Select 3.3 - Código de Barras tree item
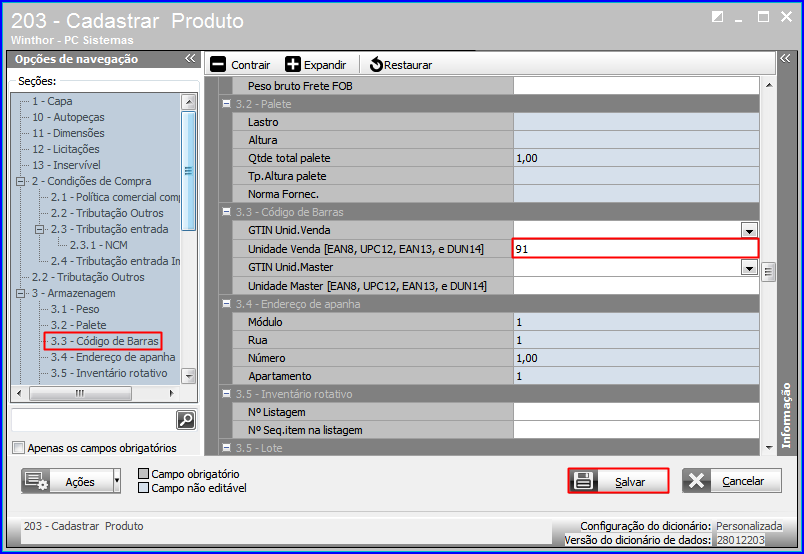 [105, 341]
